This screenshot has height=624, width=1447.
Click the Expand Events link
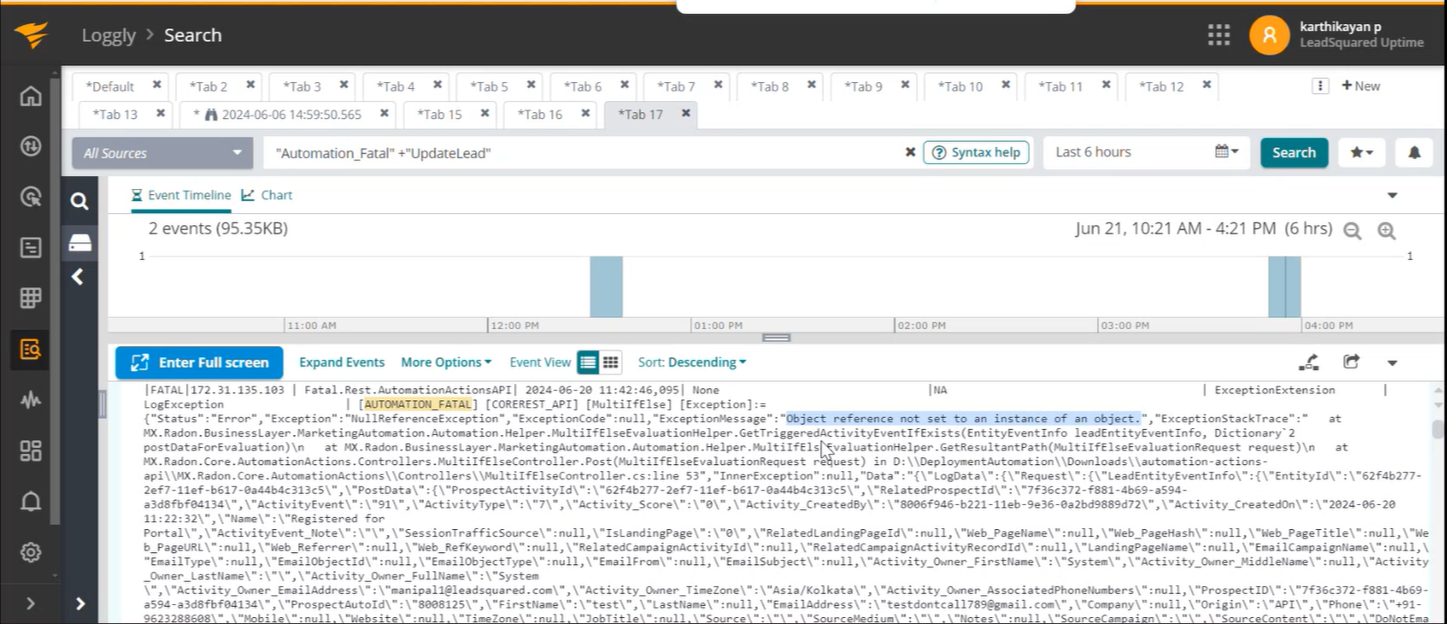click(342, 362)
